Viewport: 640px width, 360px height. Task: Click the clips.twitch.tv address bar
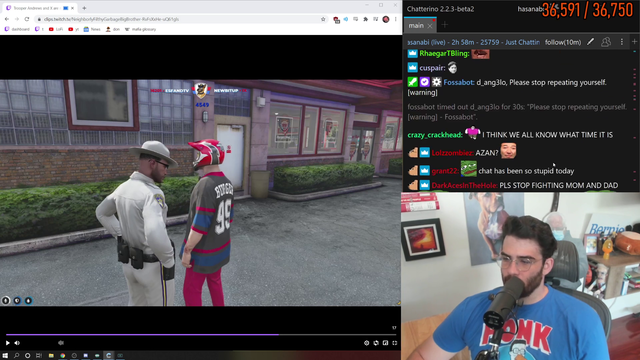coord(182,19)
